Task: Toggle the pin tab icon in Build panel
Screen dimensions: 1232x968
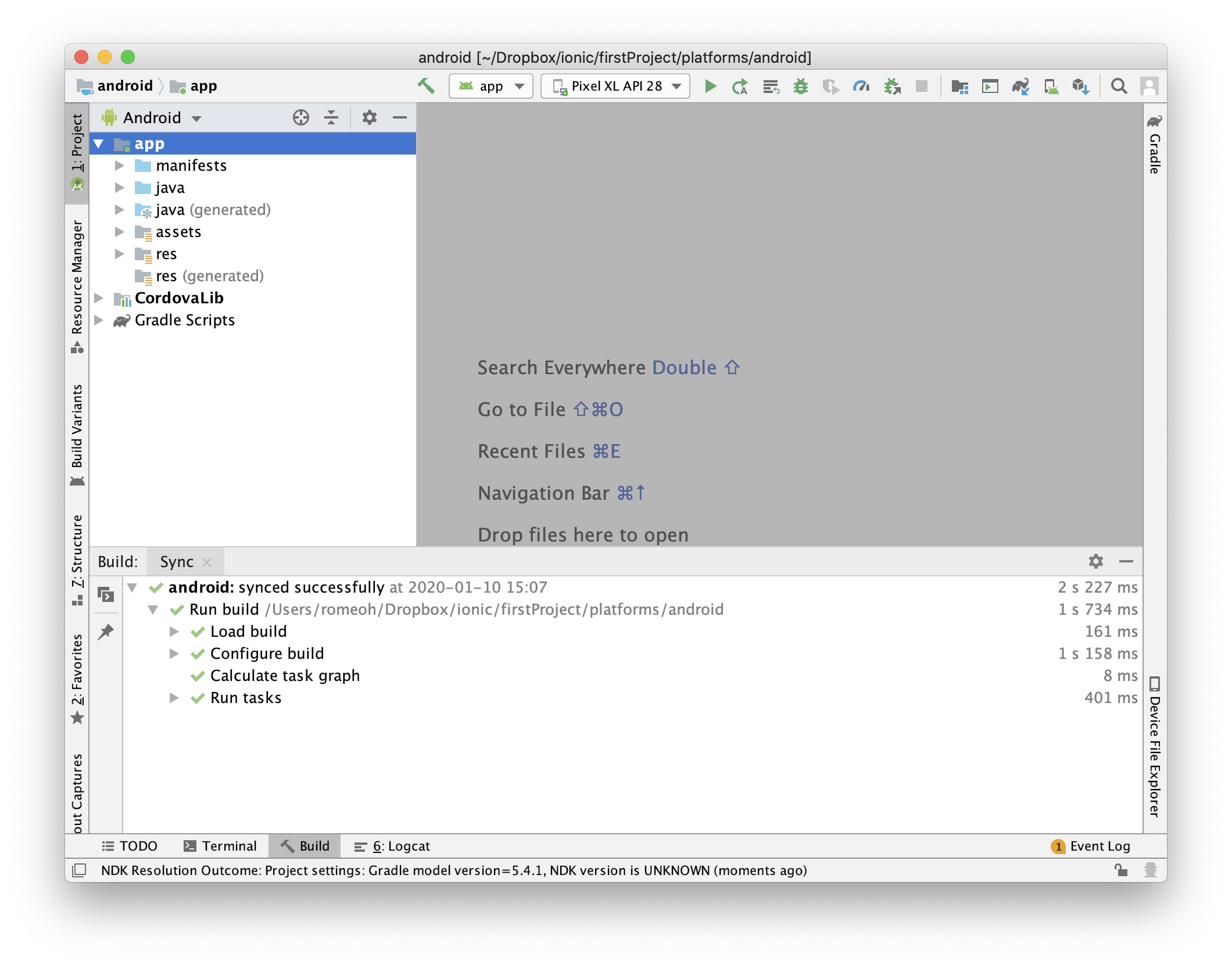Action: coord(106,632)
